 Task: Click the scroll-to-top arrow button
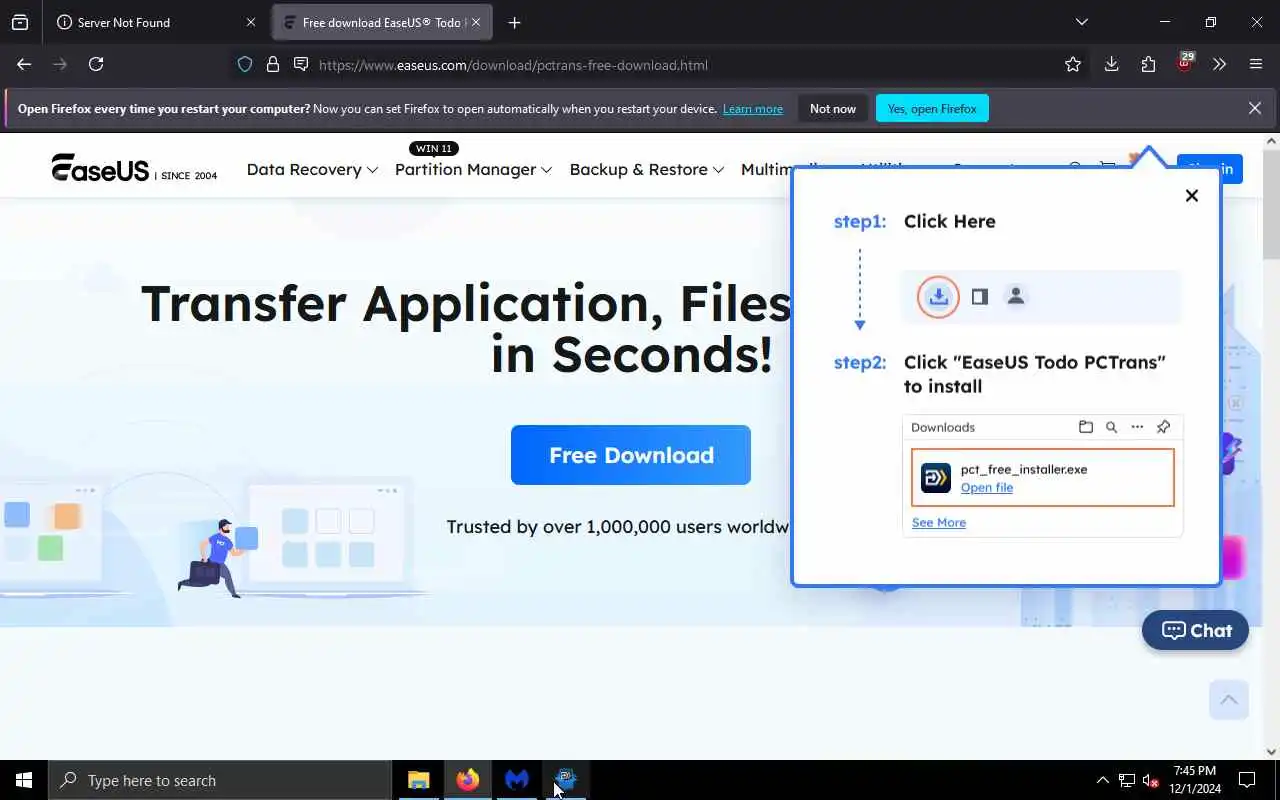[x=1229, y=699]
